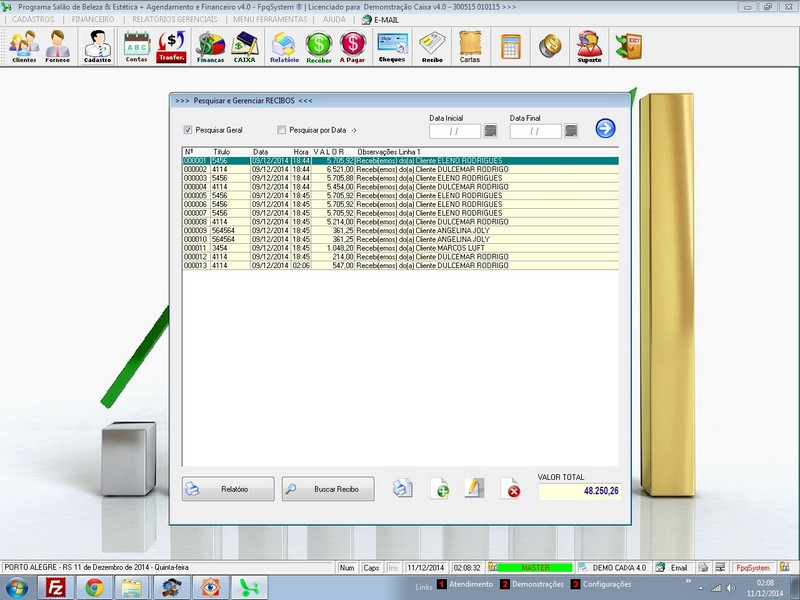Click the Data Final date field
The width and height of the screenshot is (800, 600).
tap(535, 131)
